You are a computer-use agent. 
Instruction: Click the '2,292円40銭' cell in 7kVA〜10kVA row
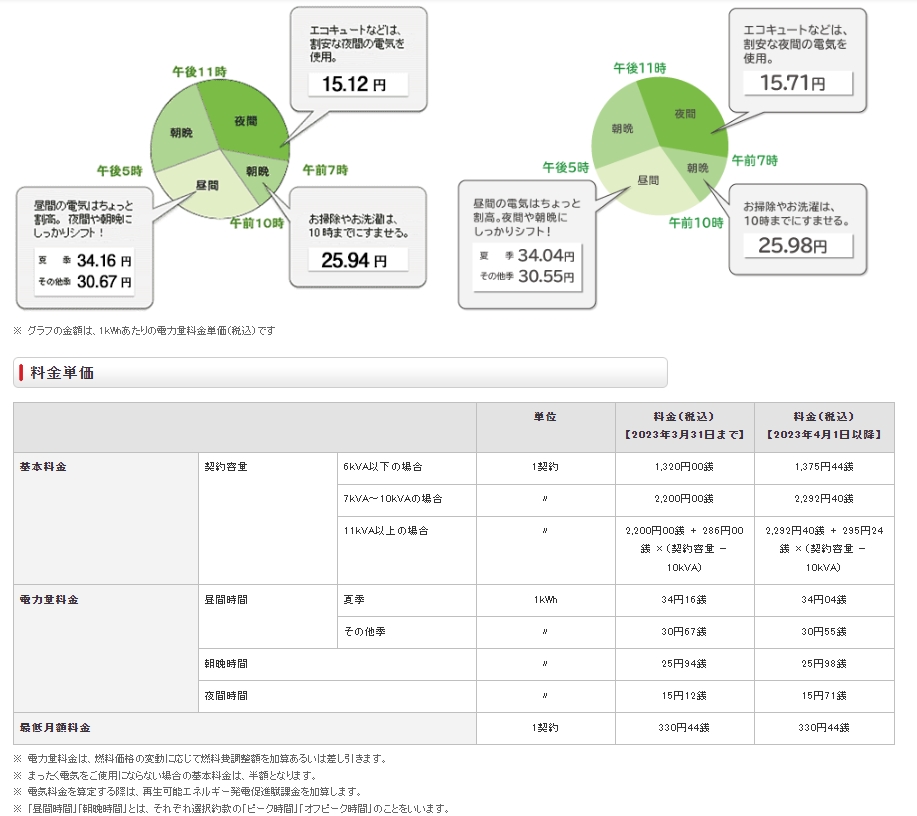pyautogui.click(x=824, y=500)
